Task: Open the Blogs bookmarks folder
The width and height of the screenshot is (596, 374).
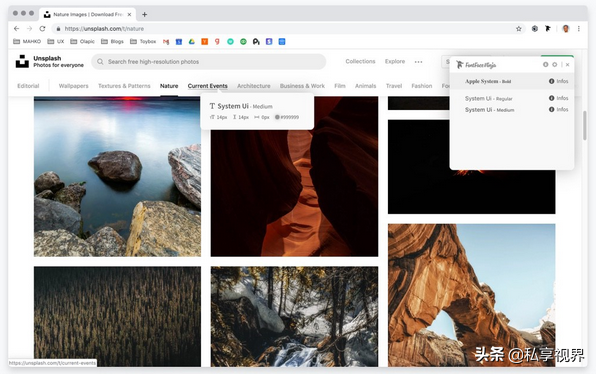Action: (112, 41)
